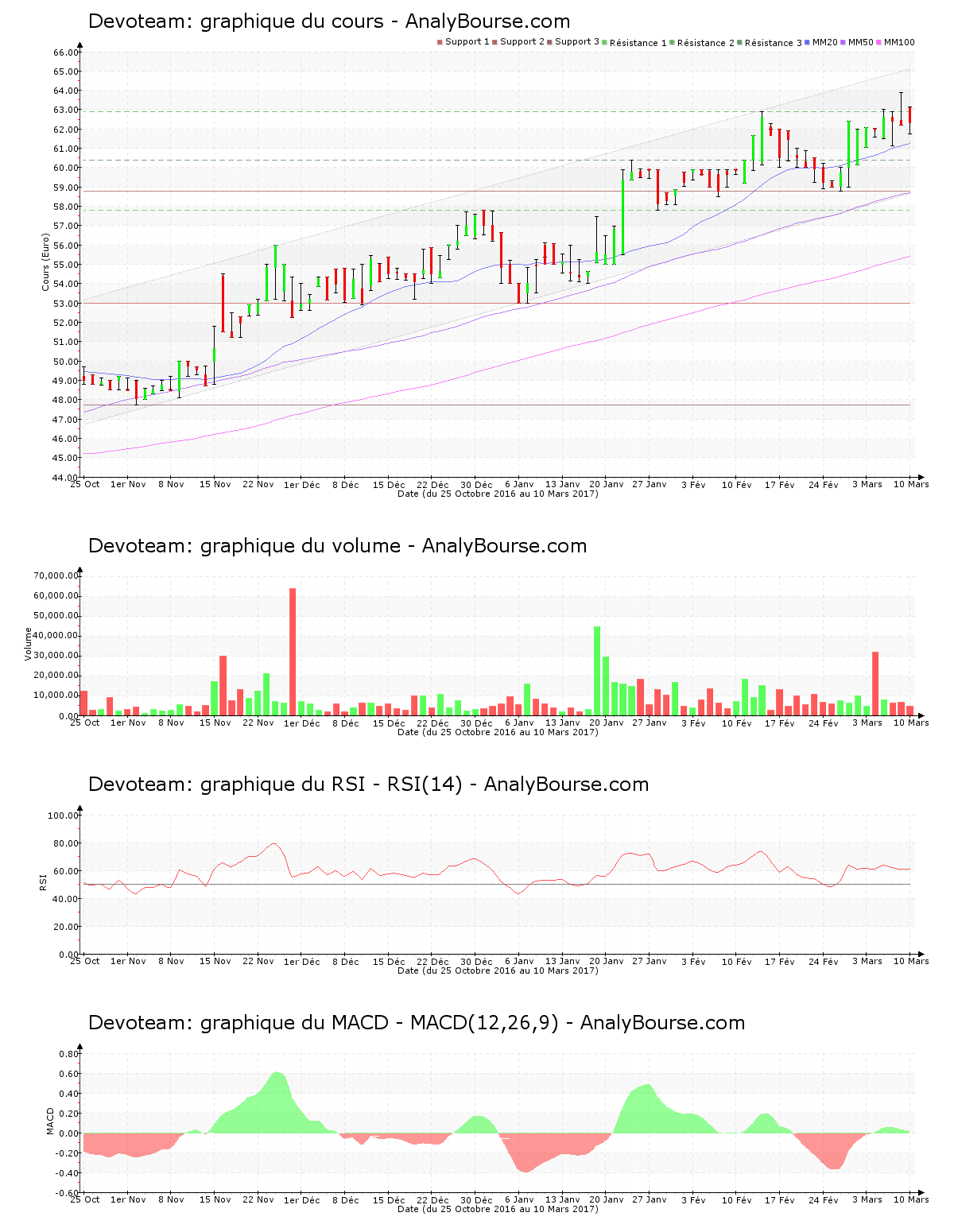Click the '1er Déc' label on the volume chart axis
Viewport: 954px width, 1232px height.
[302, 723]
